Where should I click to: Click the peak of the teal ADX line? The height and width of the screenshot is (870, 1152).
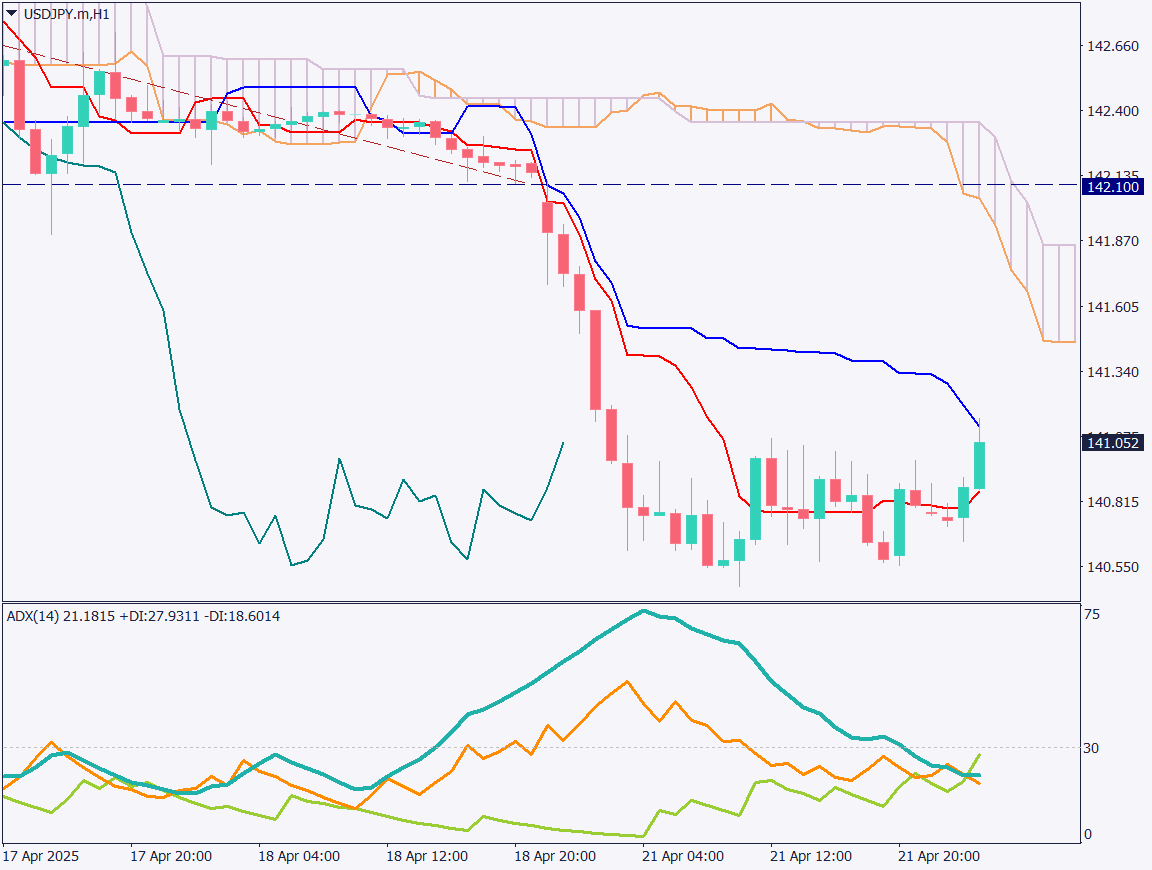click(643, 610)
